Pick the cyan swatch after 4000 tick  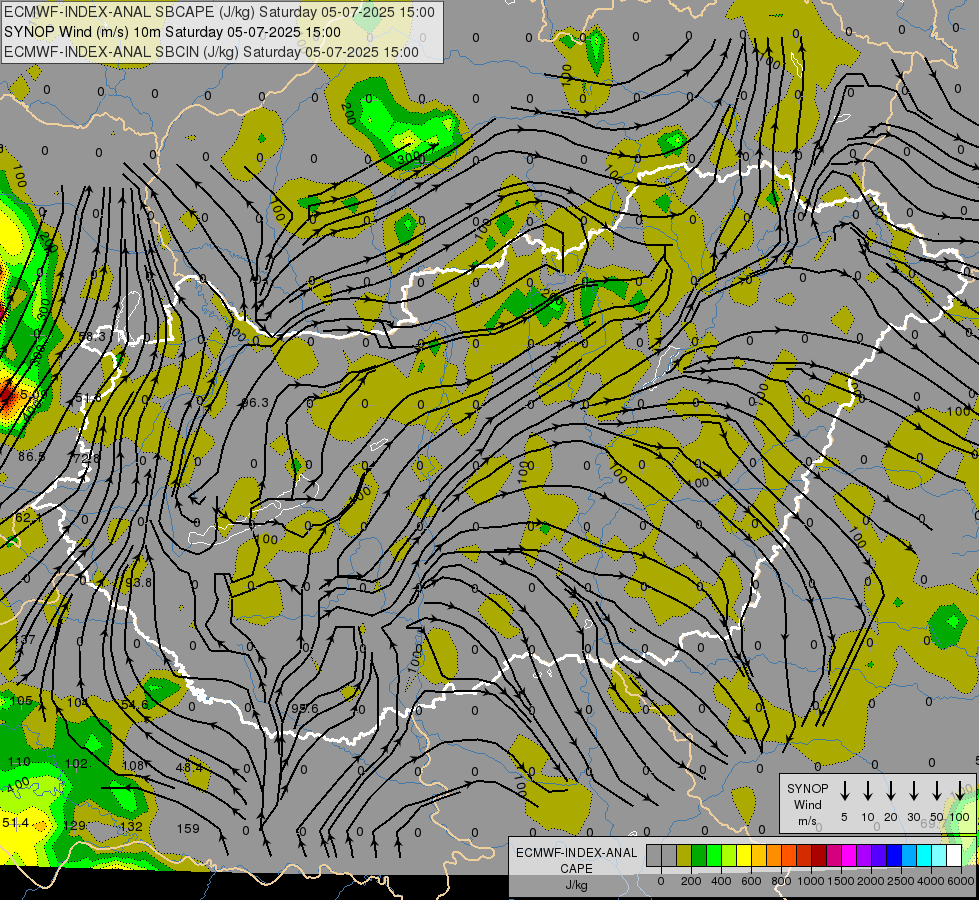(x=939, y=855)
